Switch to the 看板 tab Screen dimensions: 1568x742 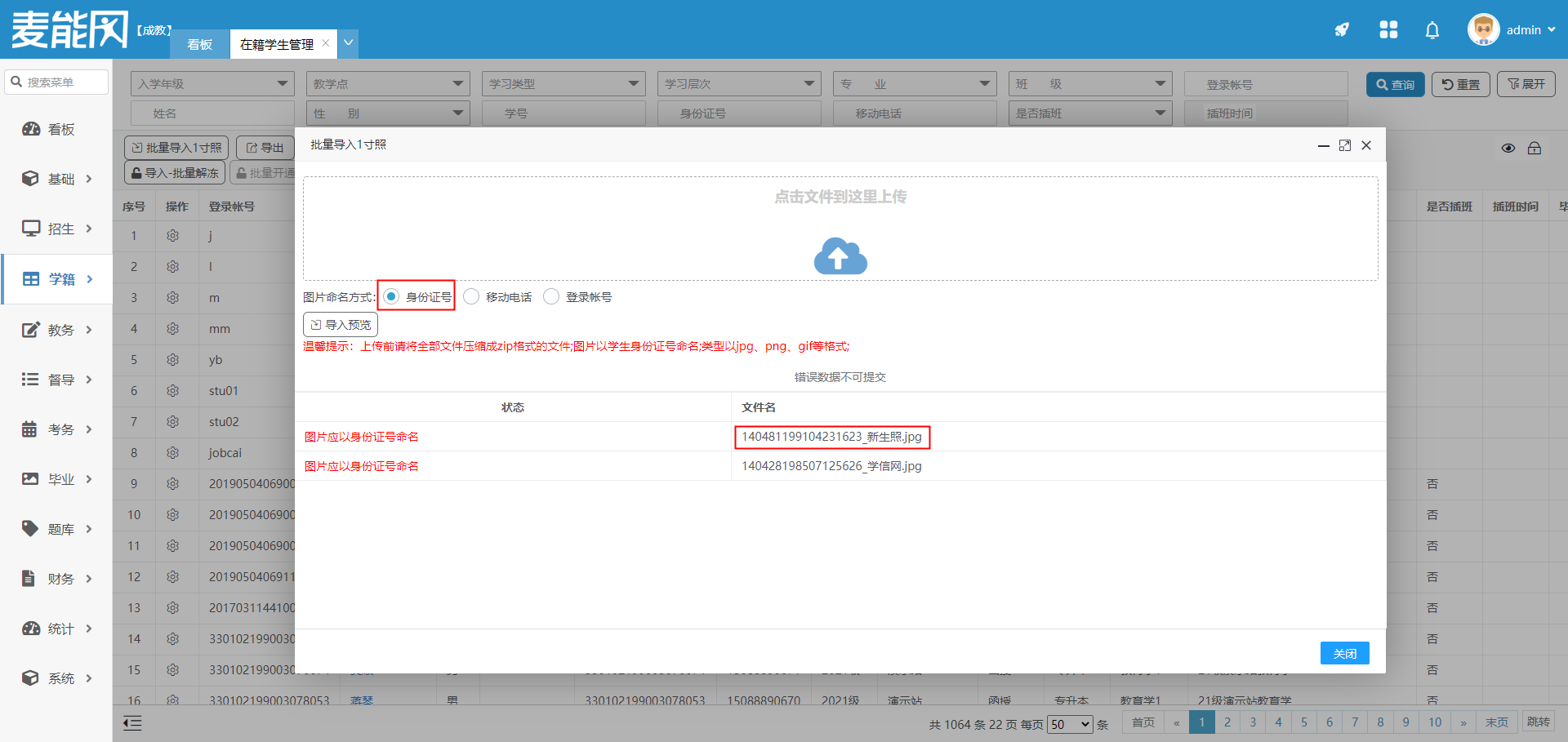199,44
